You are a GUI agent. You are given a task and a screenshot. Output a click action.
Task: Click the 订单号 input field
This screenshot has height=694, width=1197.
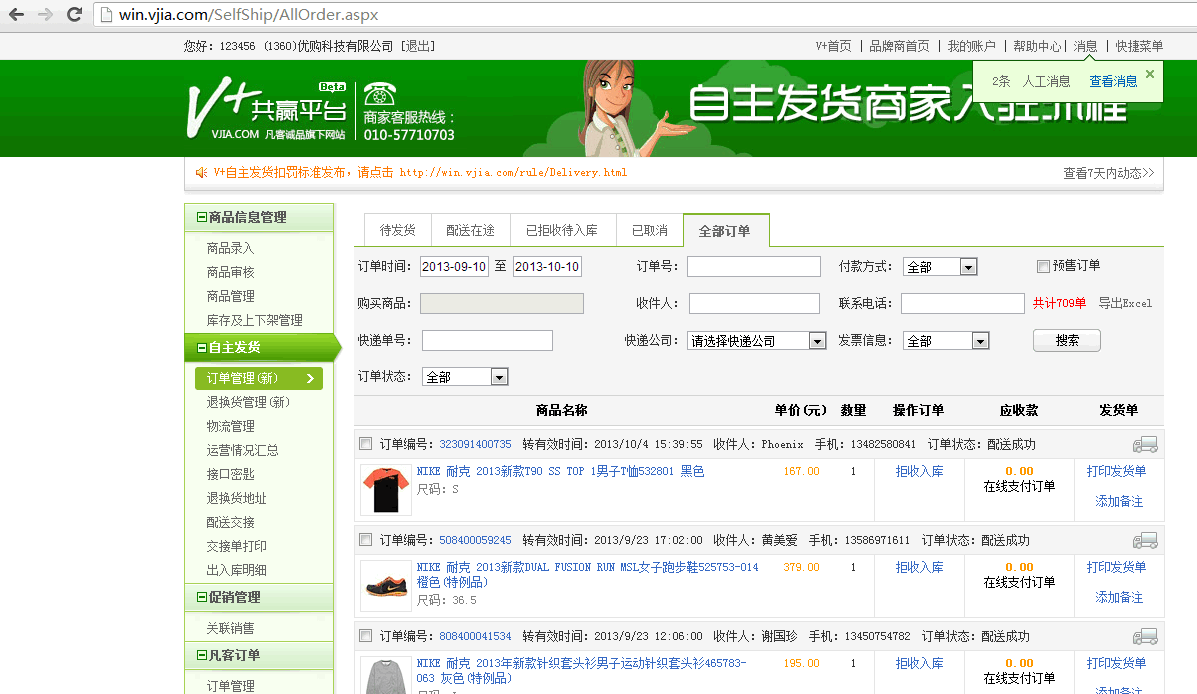[x=753, y=266]
